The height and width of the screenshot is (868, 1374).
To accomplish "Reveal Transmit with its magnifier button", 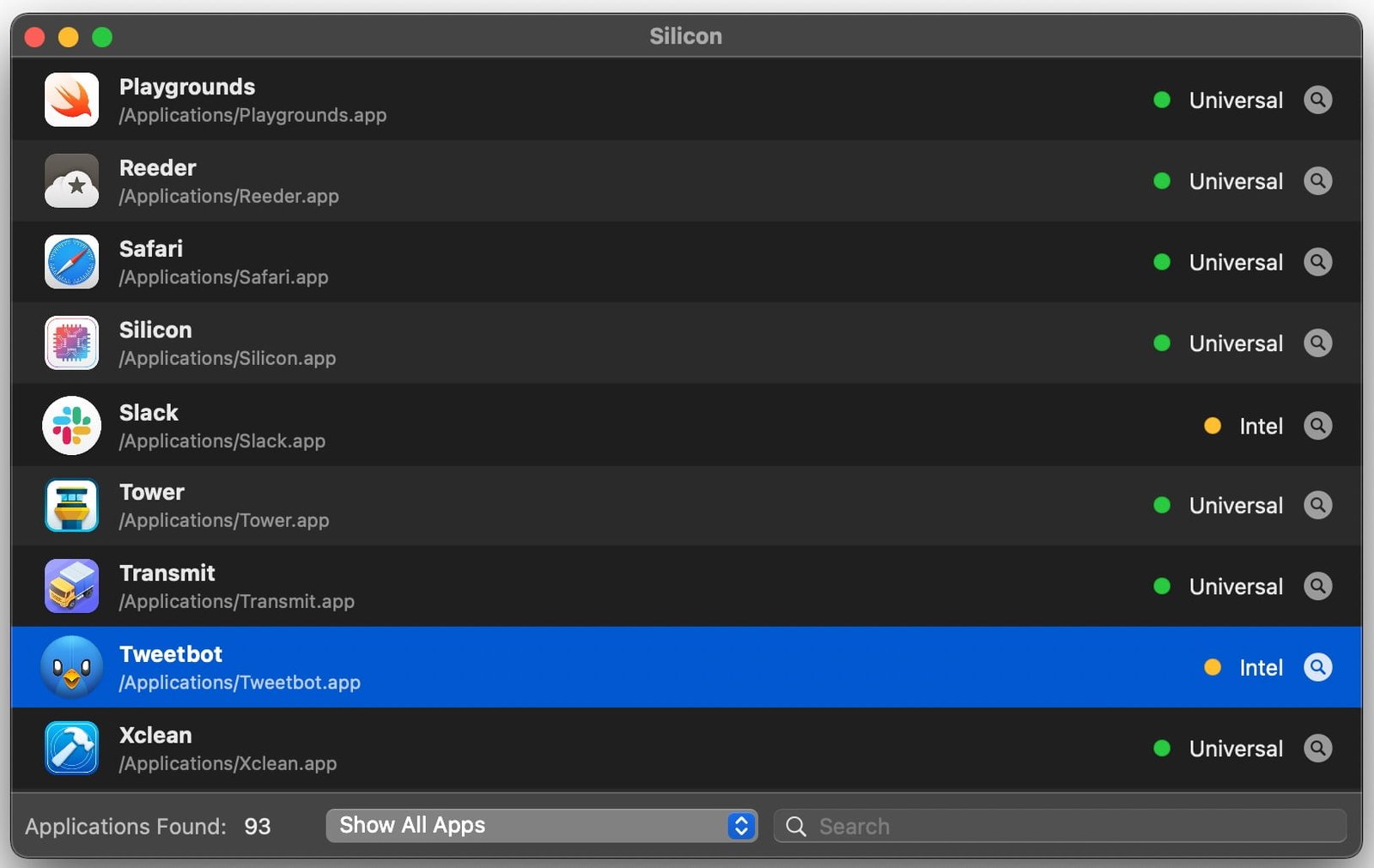I will pos(1318,586).
